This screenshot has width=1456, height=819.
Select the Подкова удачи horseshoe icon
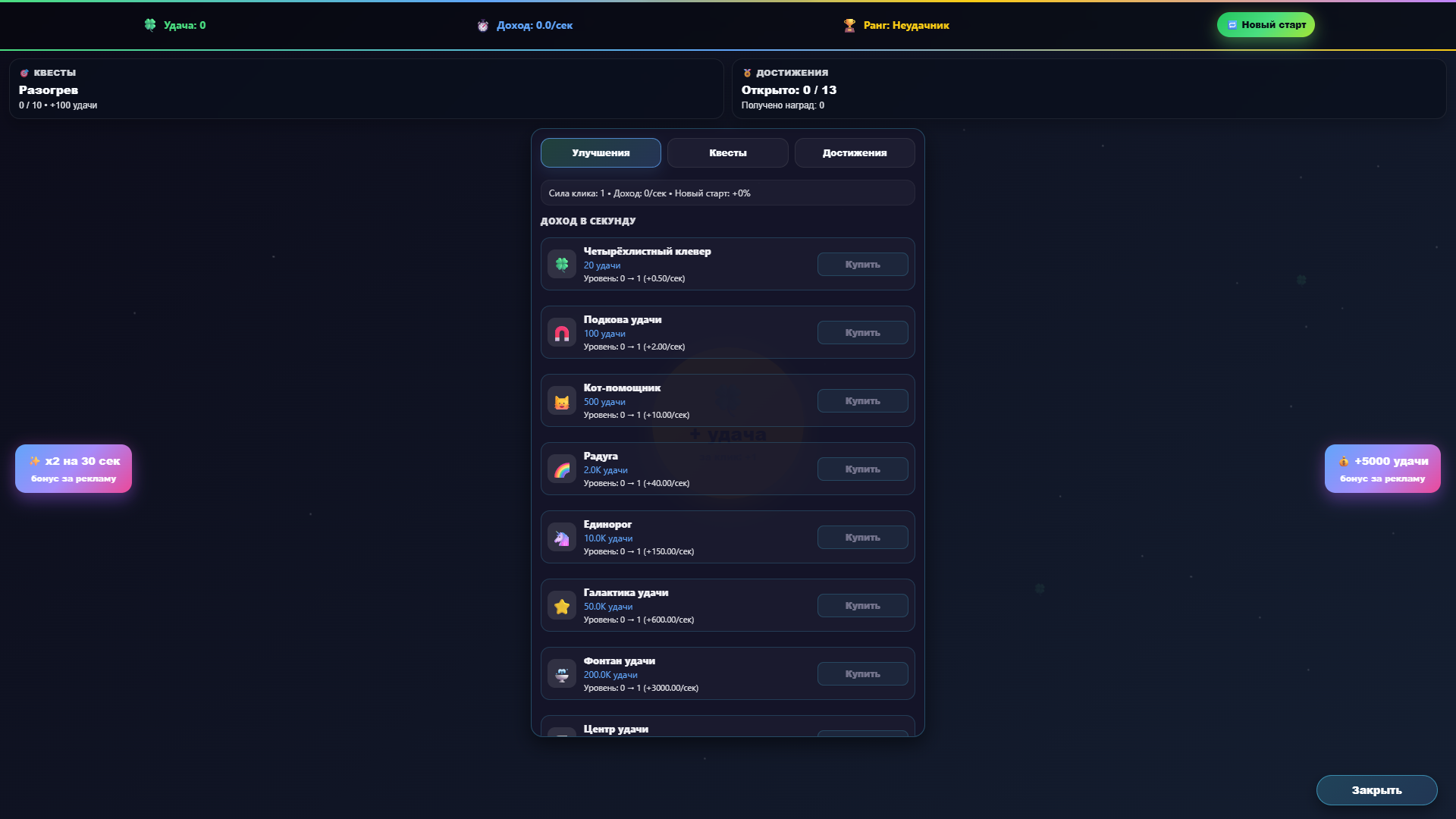click(562, 332)
